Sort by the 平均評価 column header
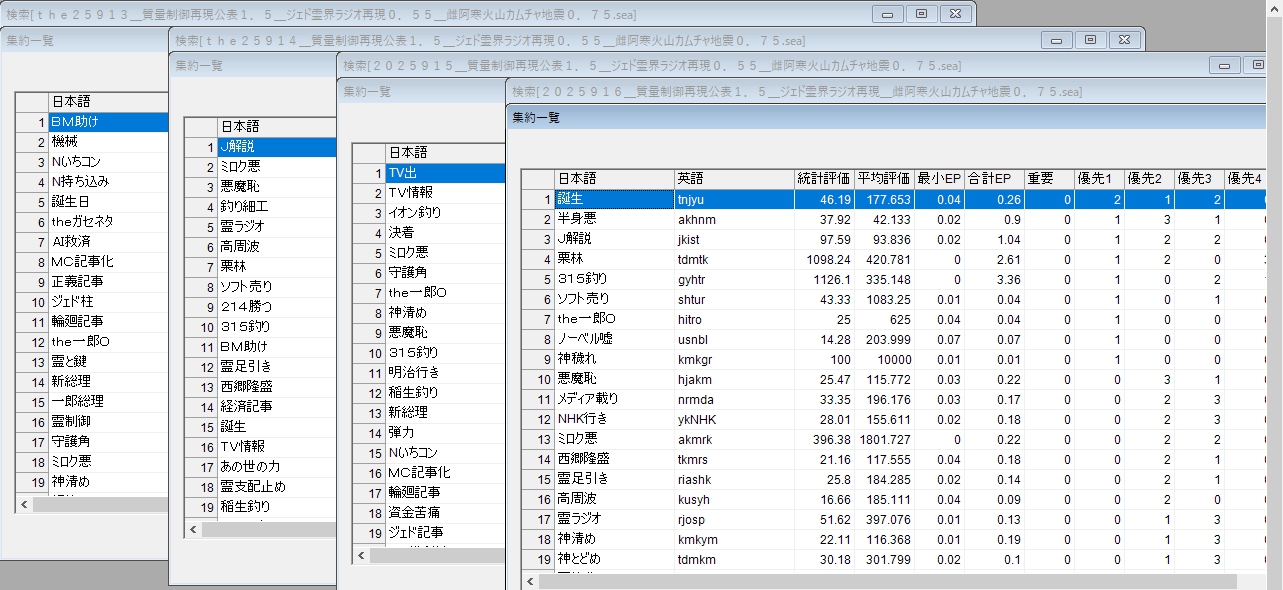Viewport: 1283px width, 590px height. click(x=883, y=178)
